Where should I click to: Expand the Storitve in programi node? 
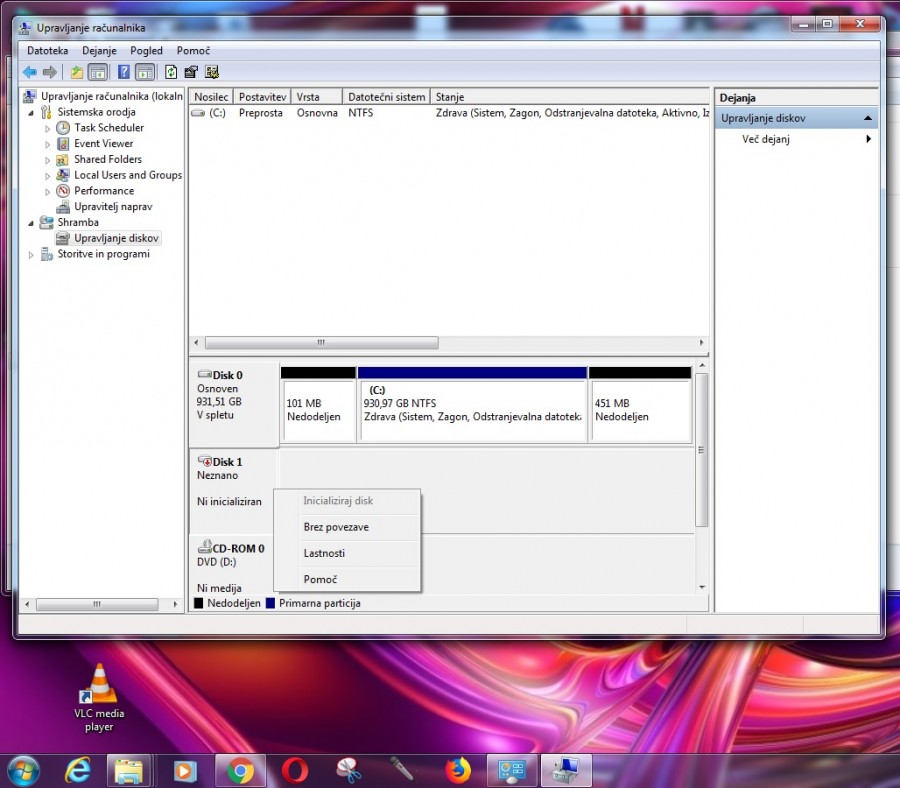click(31, 255)
